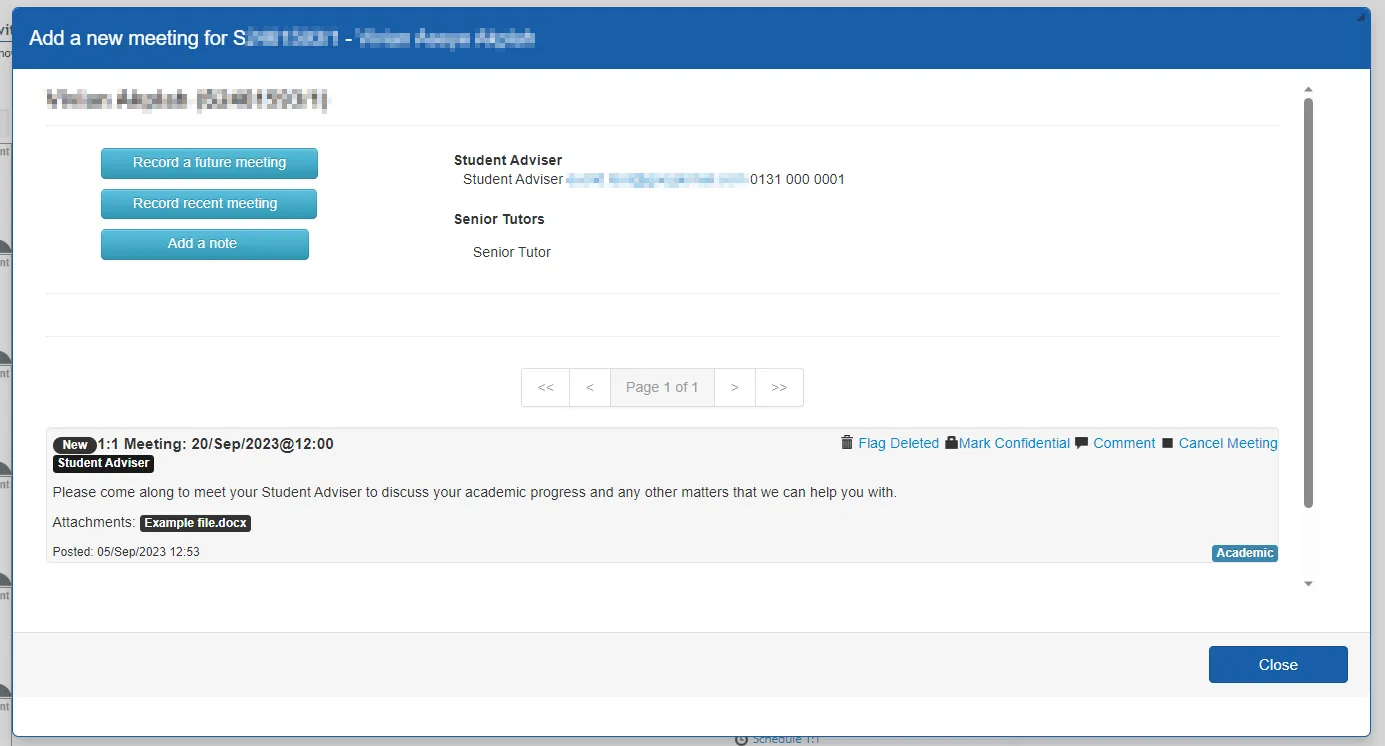Screen dimensions: 1385x746
Task: Click the Academic category tag
Action: [1244, 552]
